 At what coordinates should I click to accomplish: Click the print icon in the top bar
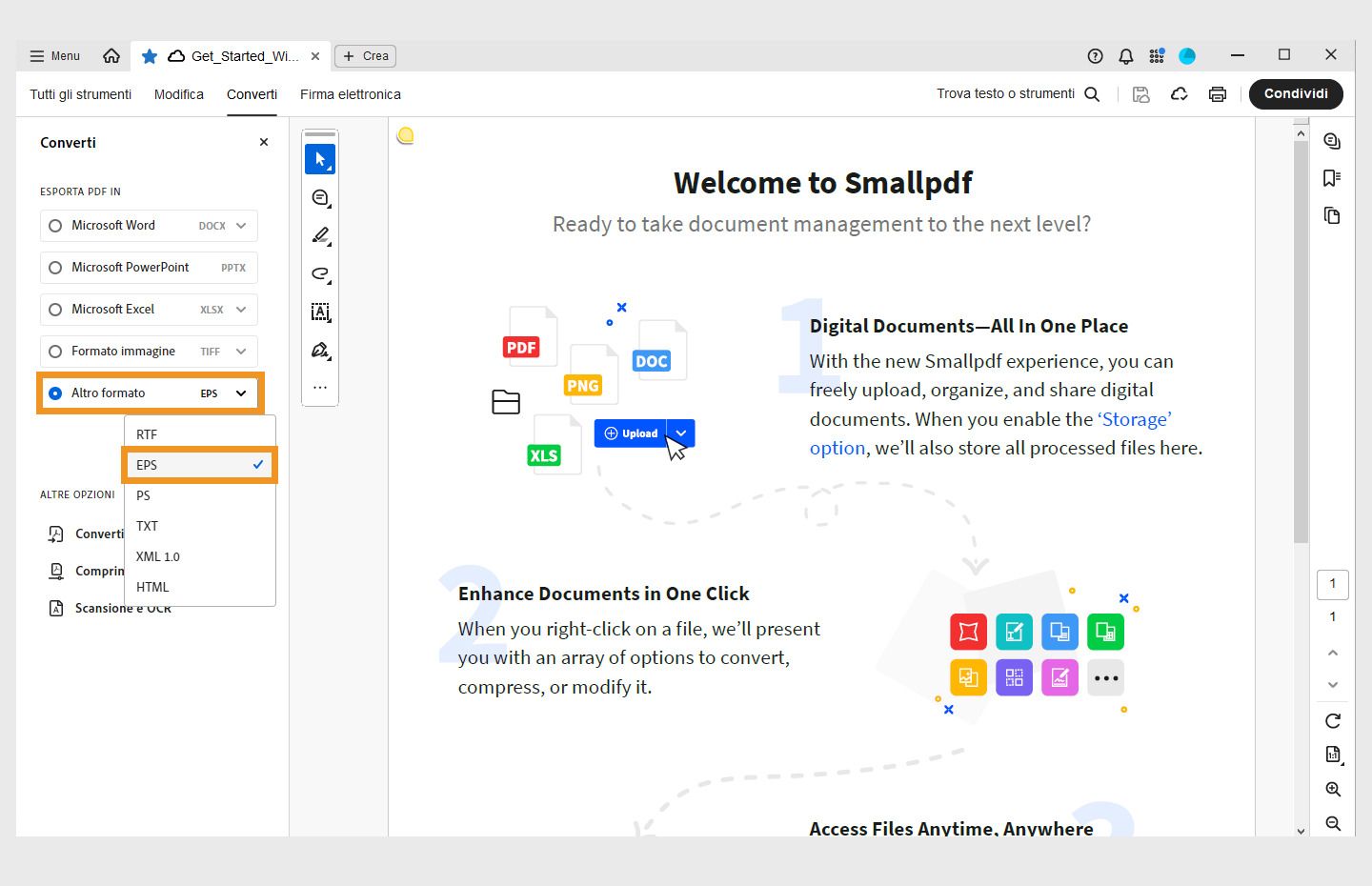pyautogui.click(x=1218, y=93)
